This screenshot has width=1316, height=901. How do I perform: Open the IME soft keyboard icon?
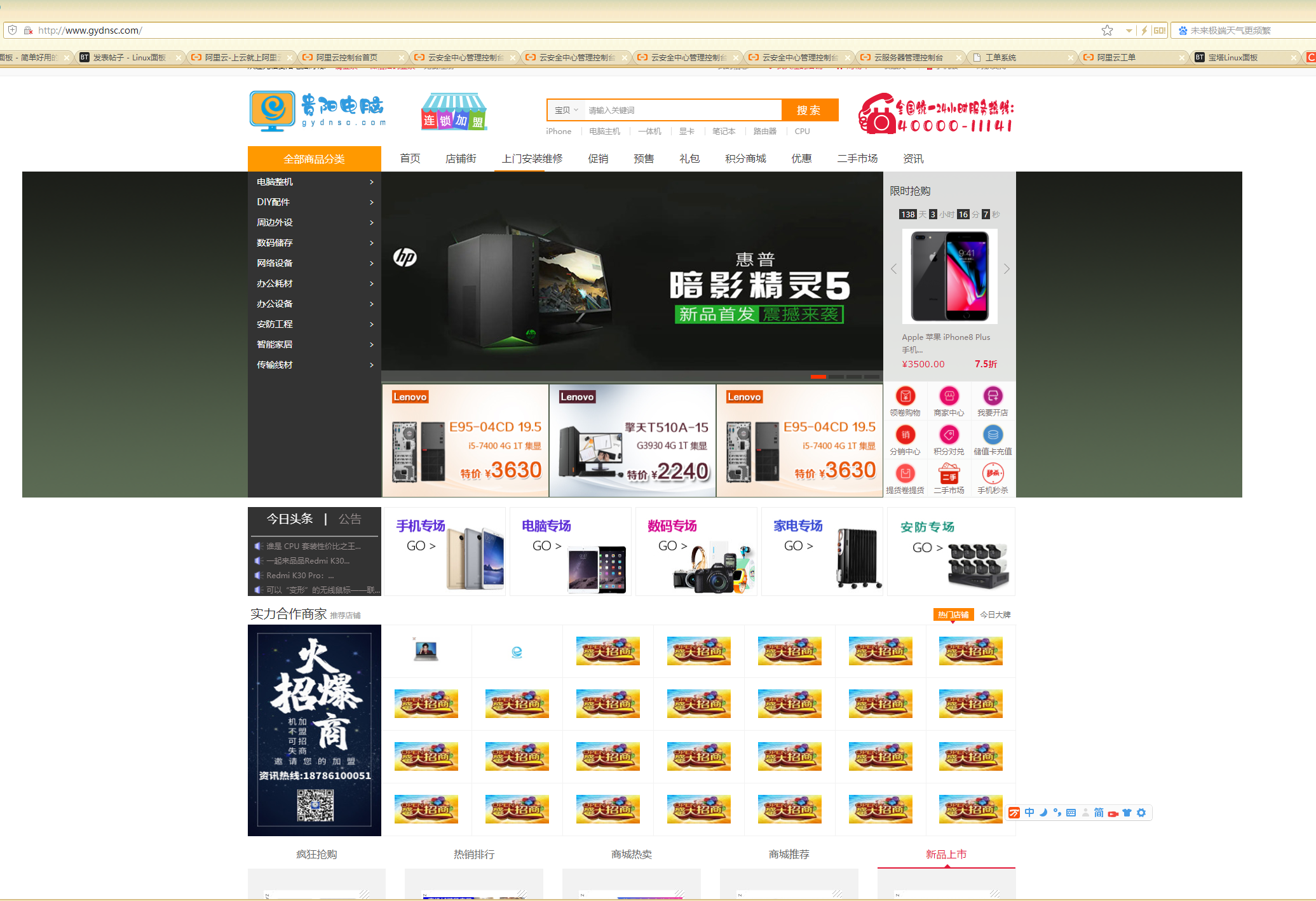[1071, 813]
